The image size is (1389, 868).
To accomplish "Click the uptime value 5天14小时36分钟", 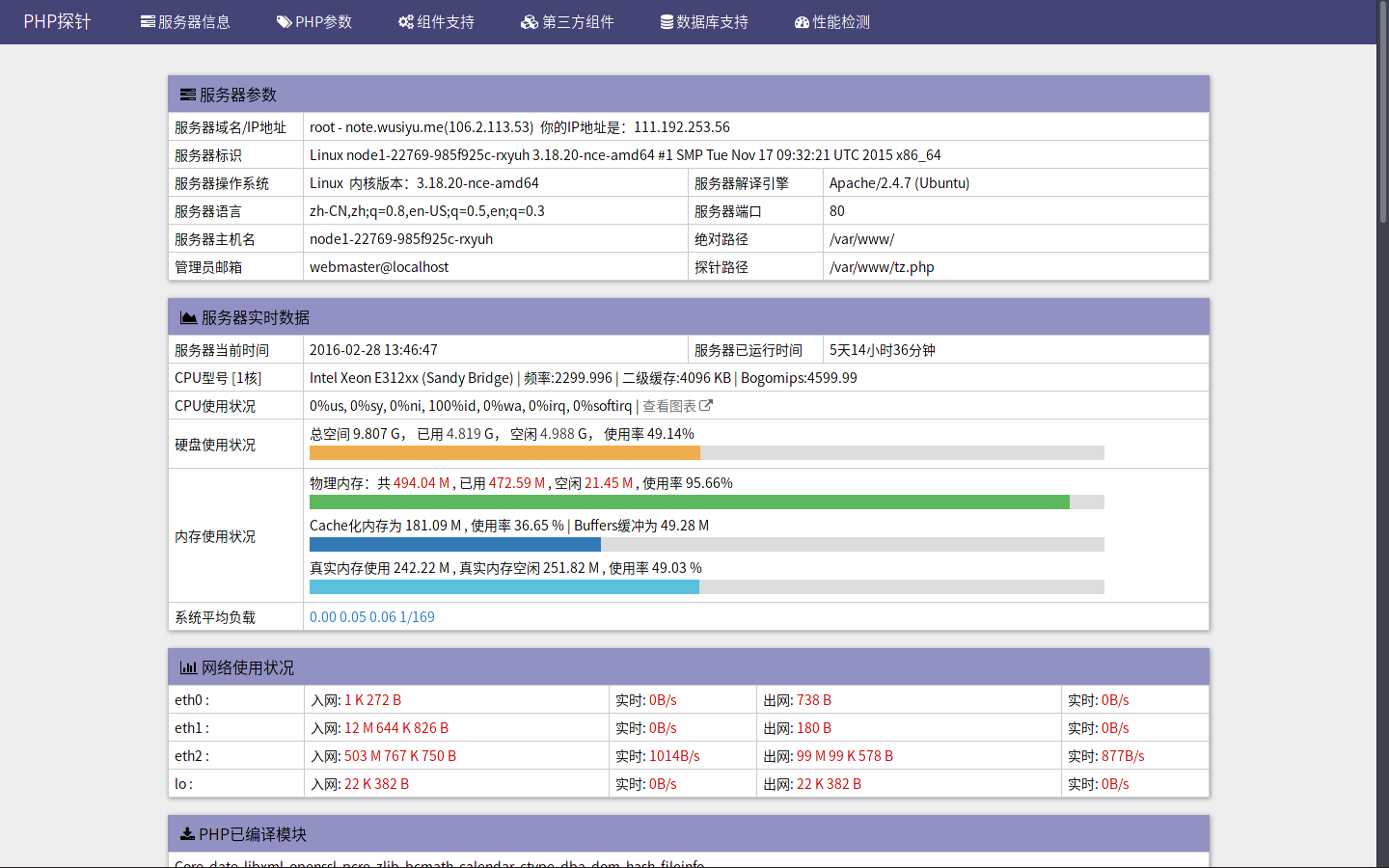I will coord(883,350).
